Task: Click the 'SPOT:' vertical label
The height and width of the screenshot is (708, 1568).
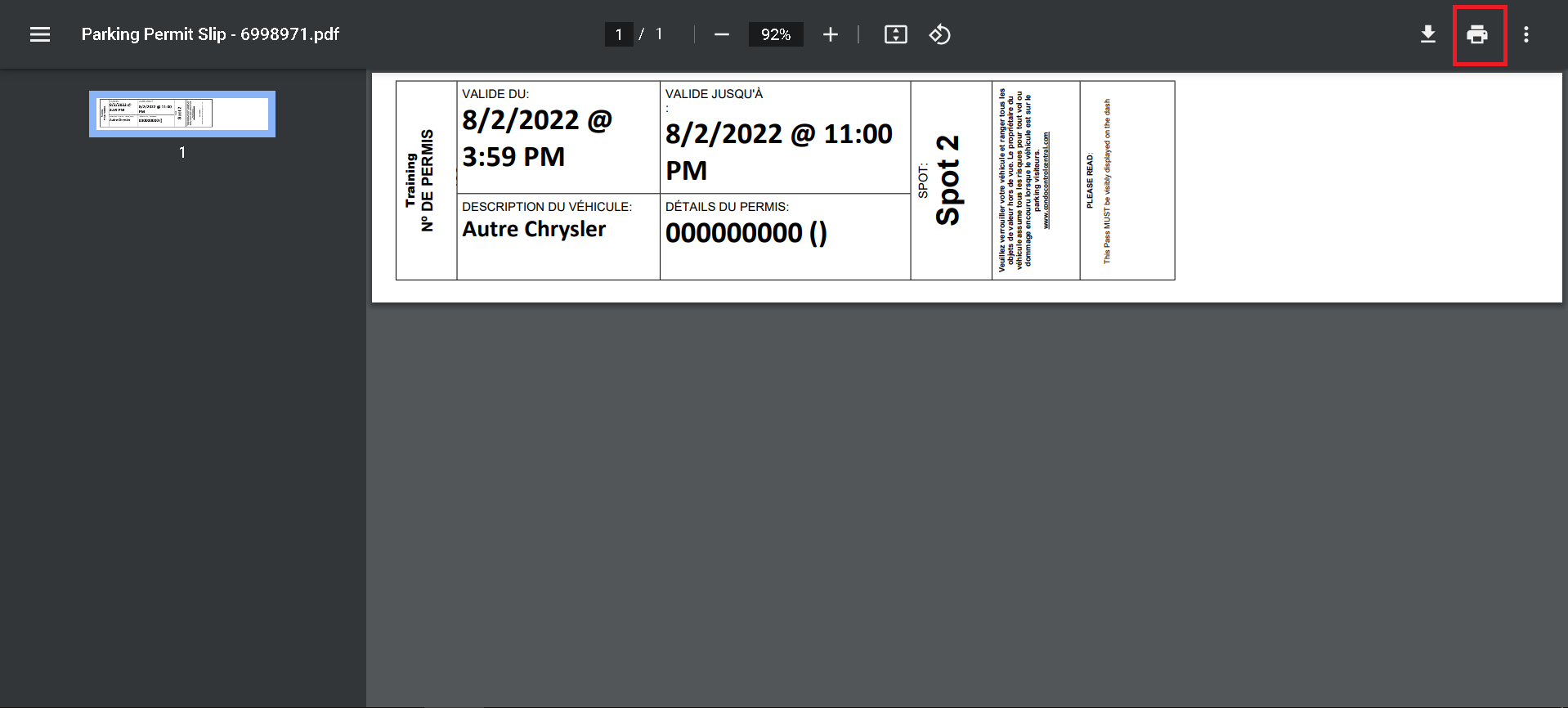Action: pos(923,181)
